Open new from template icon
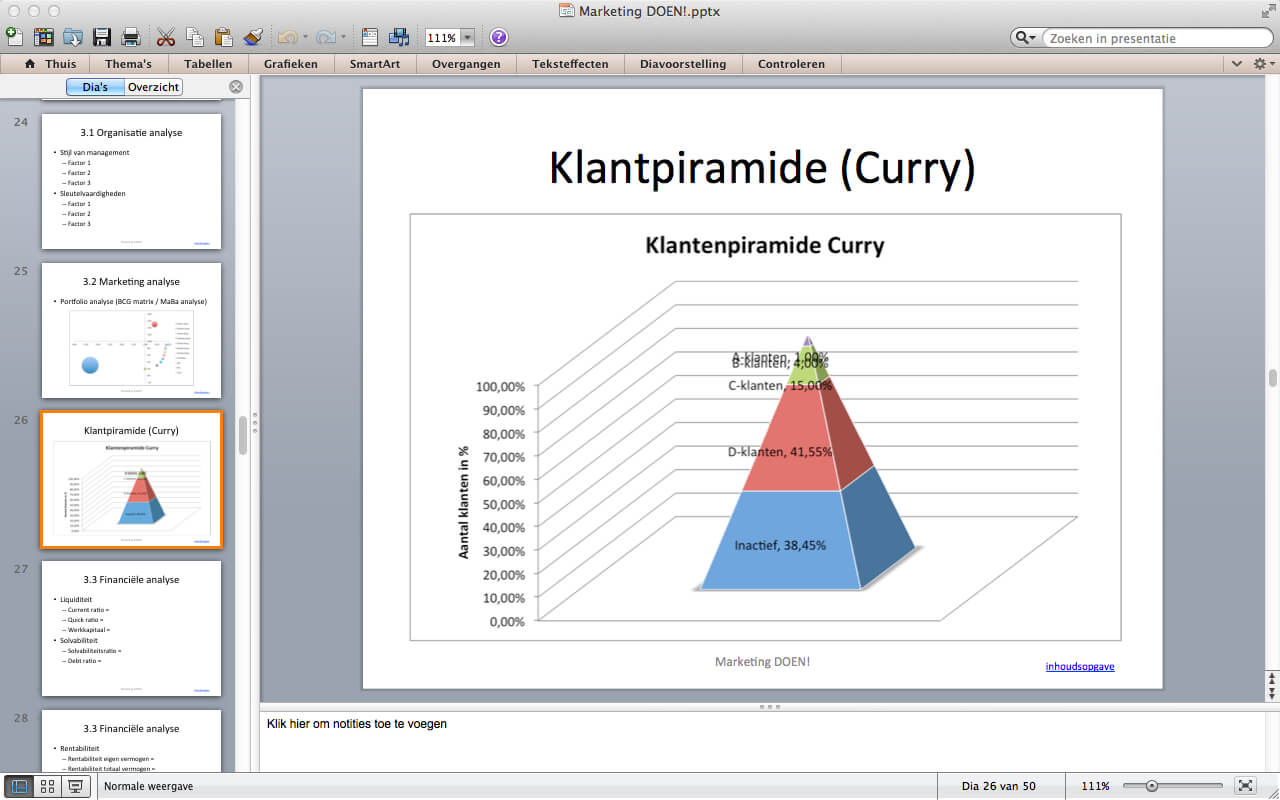This screenshot has width=1280, height=800. [44, 37]
